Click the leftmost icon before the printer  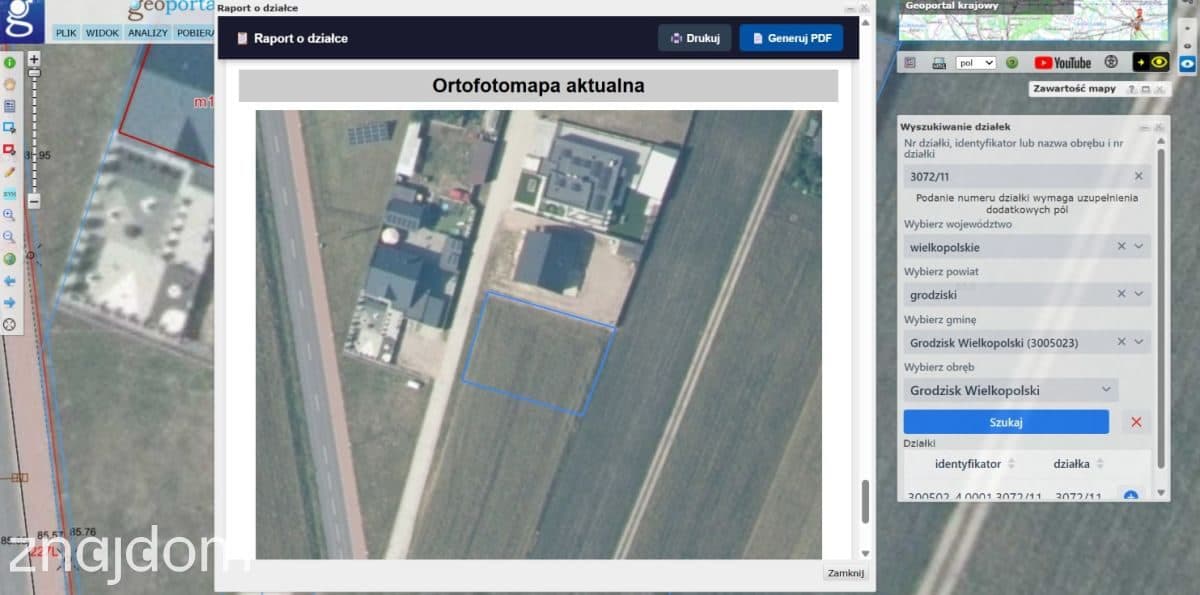click(x=910, y=63)
